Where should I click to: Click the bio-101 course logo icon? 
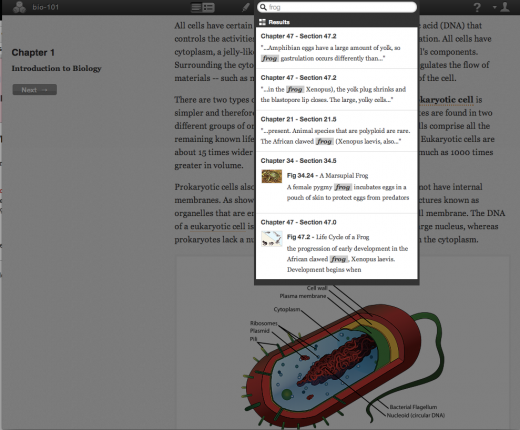[19, 7]
